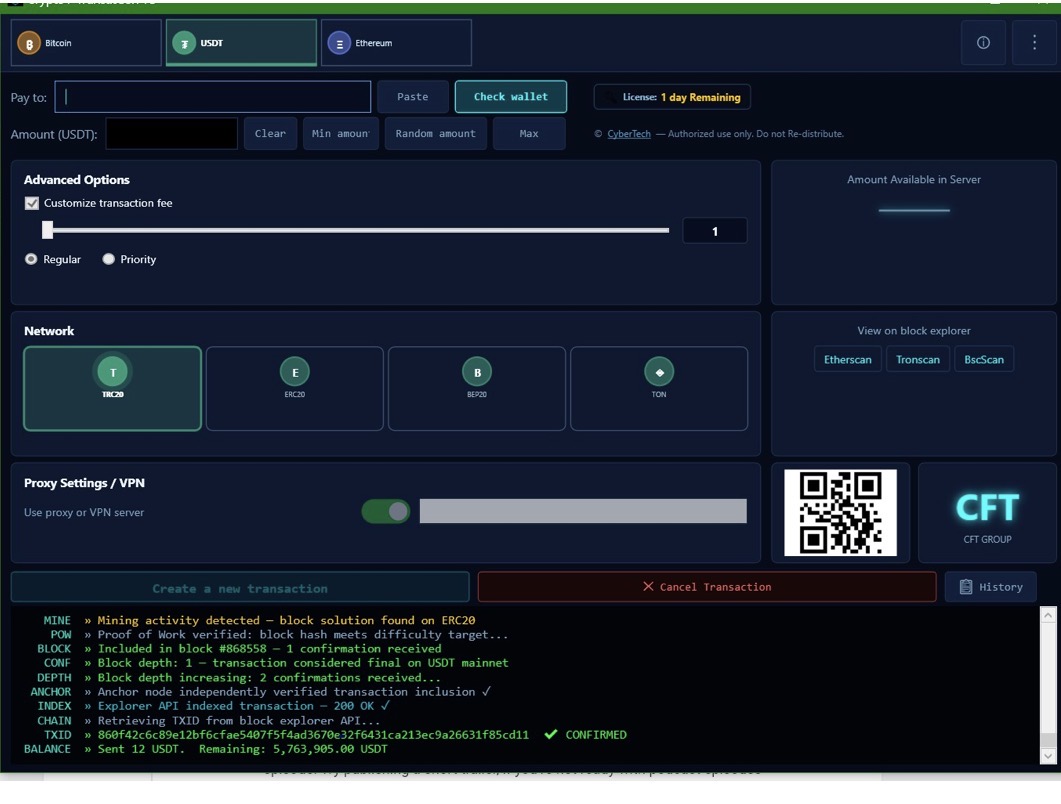Click the log scrollbar down arrow

tap(1047, 756)
